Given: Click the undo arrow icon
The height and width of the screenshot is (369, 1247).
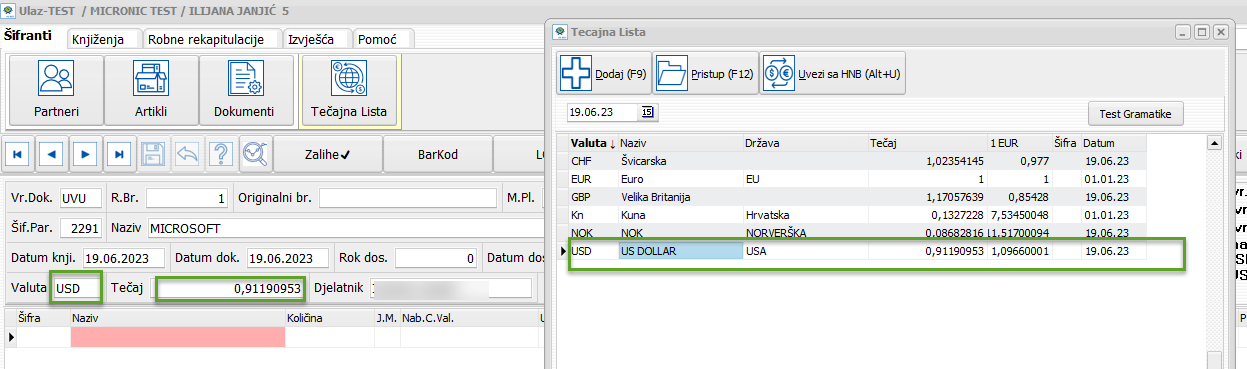Looking at the screenshot, I should [x=187, y=154].
